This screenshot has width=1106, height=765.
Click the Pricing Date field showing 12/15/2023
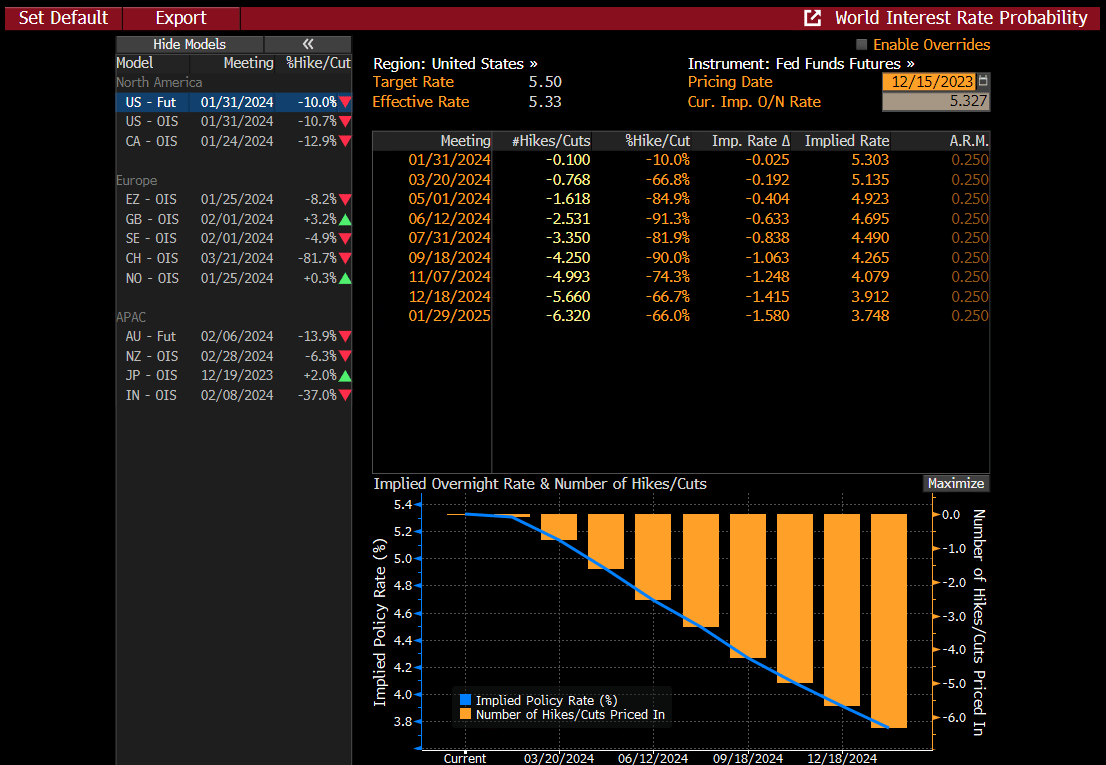coord(928,82)
